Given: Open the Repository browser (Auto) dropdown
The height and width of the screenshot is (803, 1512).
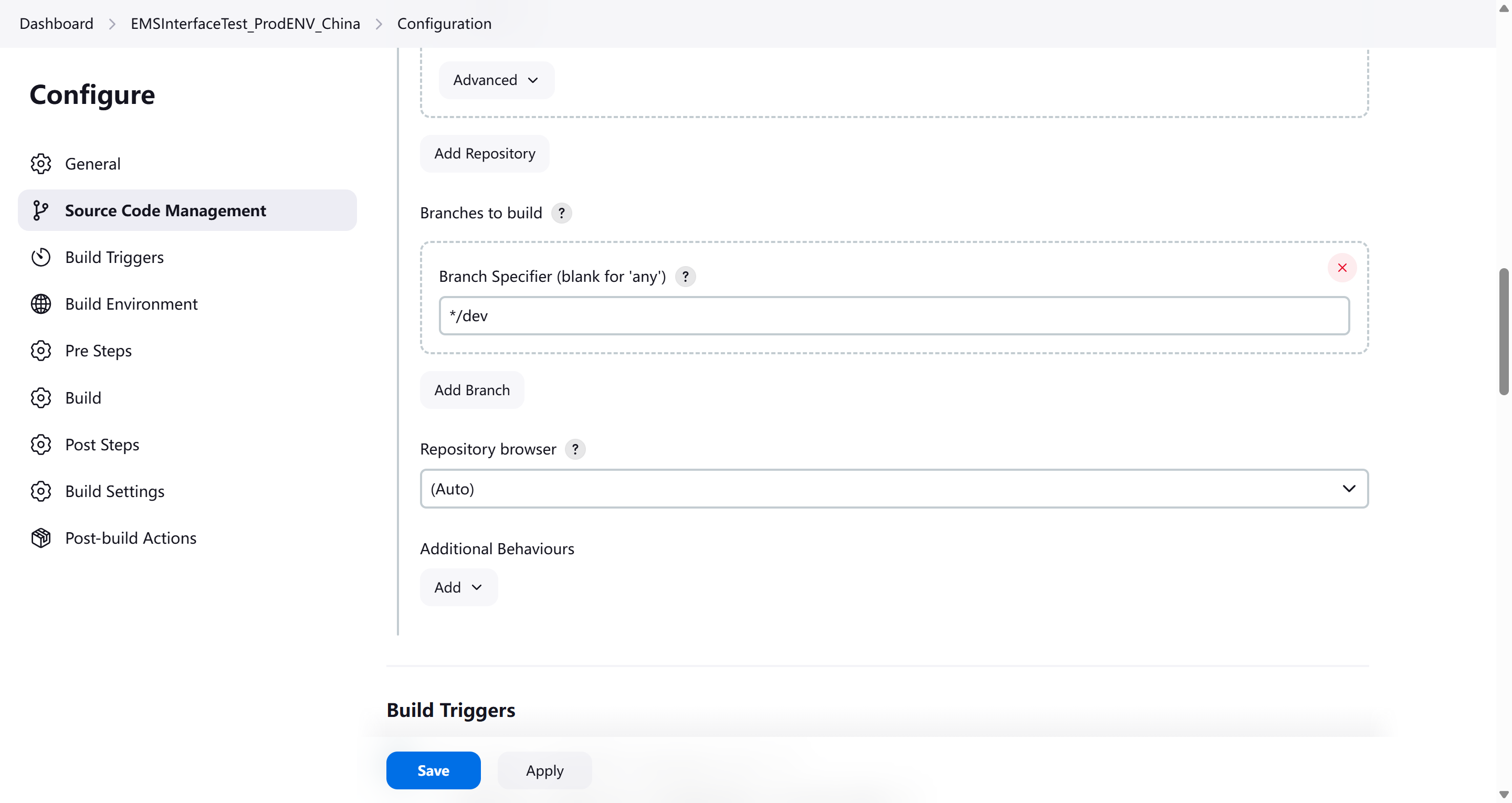Looking at the screenshot, I should click(894, 489).
